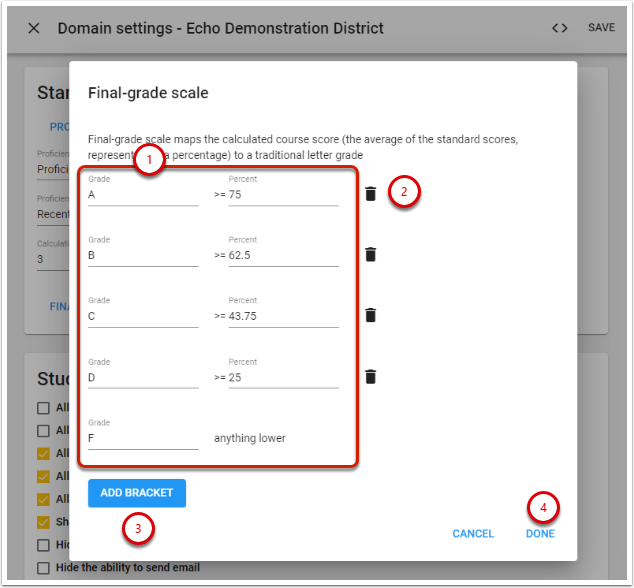
Task: Toggle the Hide the ability to send email checkbox
Action: pyautogui.click(x=42, y=568)
